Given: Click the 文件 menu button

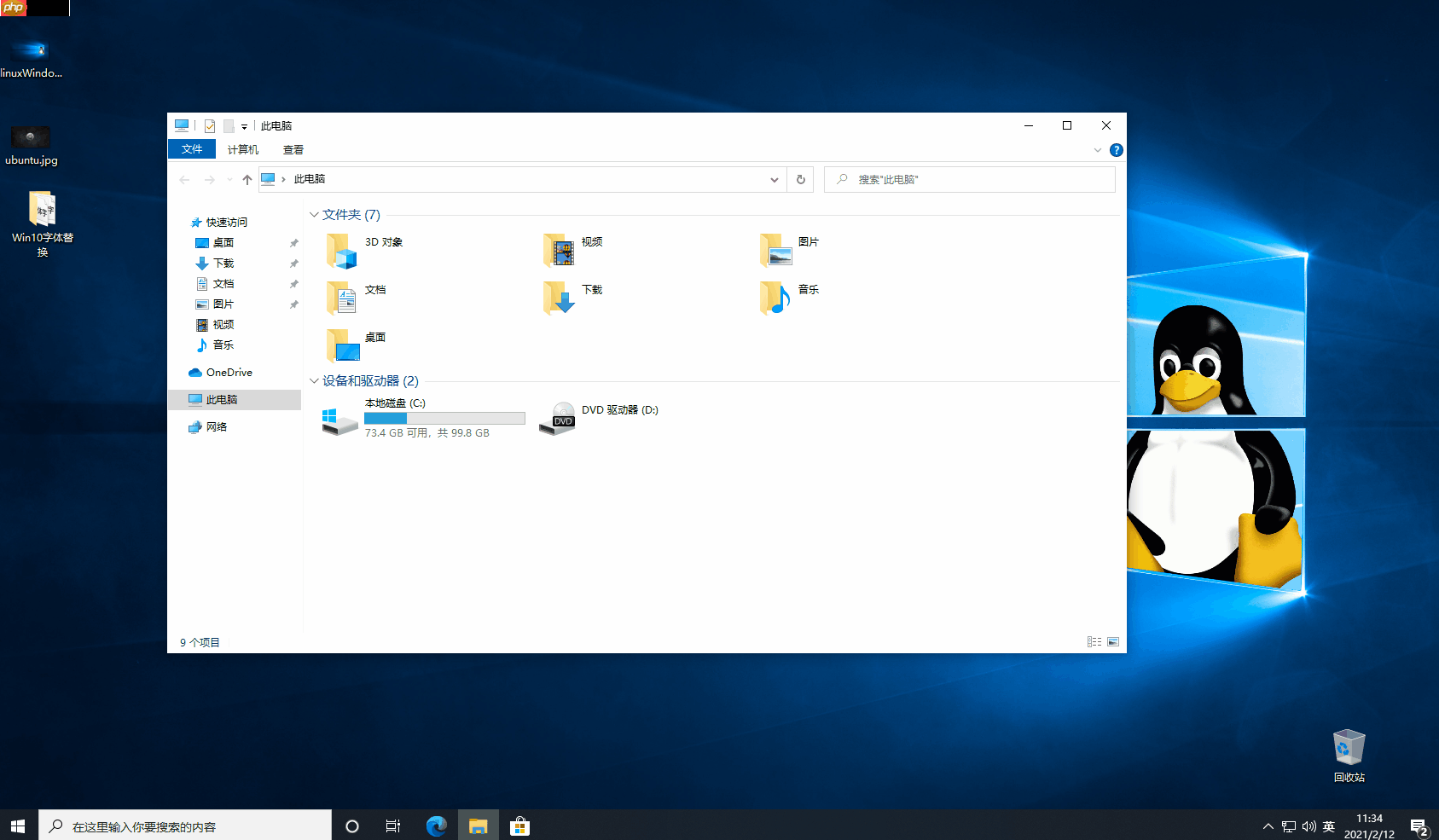Looking at the screenshot, I should click(192, 149).
